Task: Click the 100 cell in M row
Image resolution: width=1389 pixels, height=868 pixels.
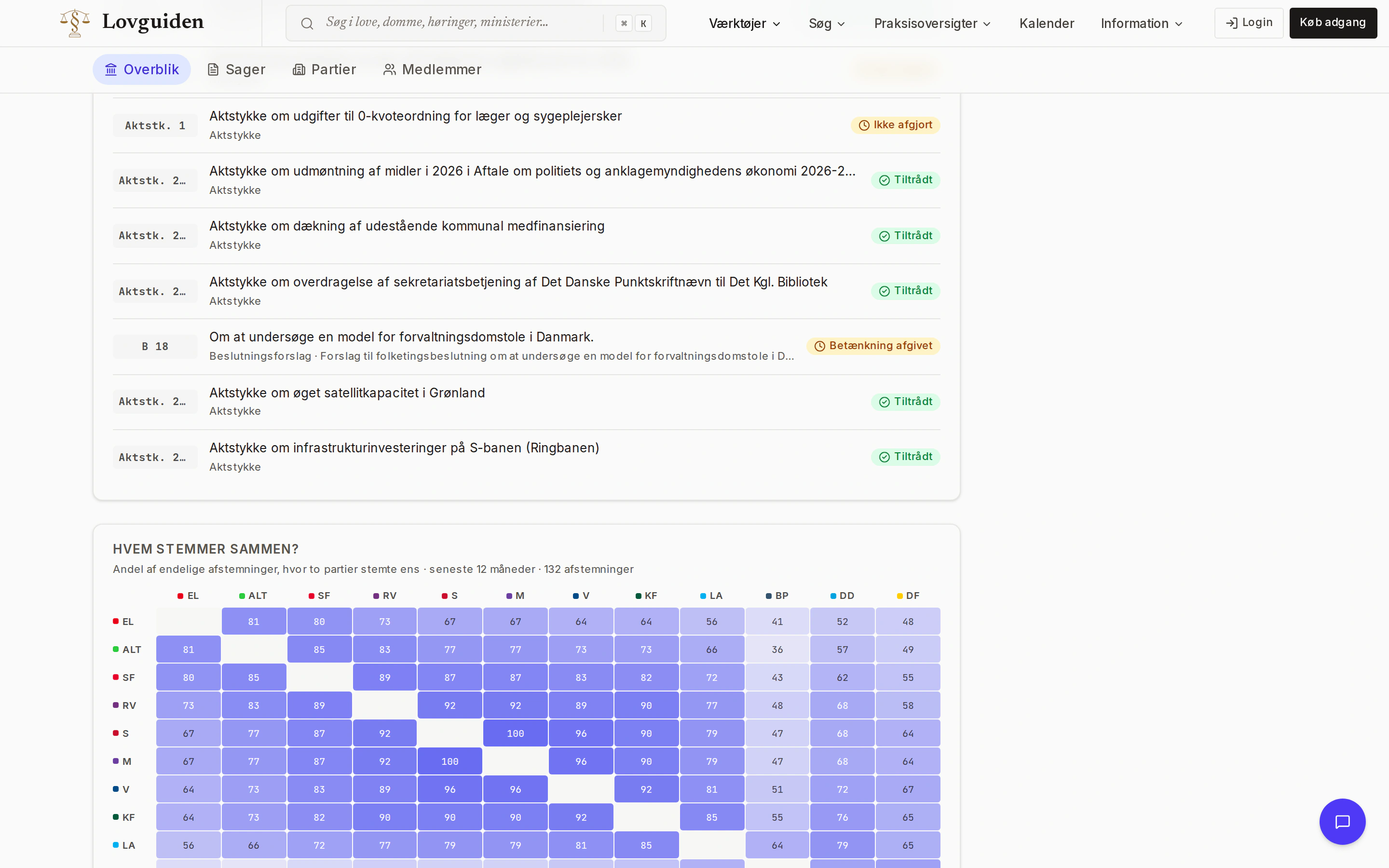Action: tap(450, 761)
